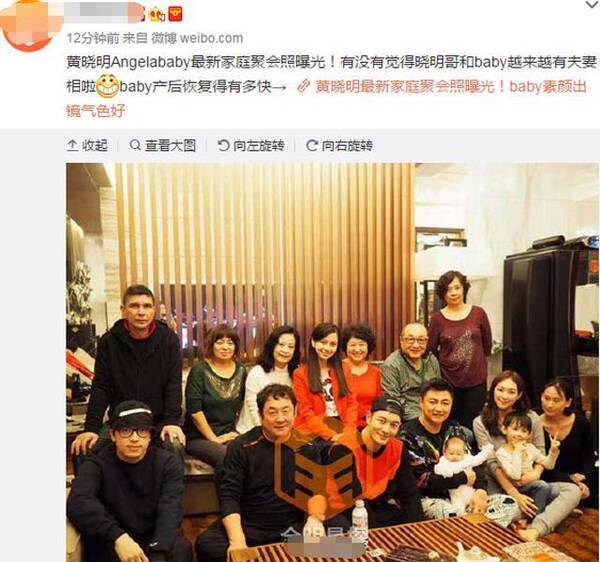The image size is (600, 562).
Task: Click the wrapped link text '镜气色好'
Action: tap(96, 111)
